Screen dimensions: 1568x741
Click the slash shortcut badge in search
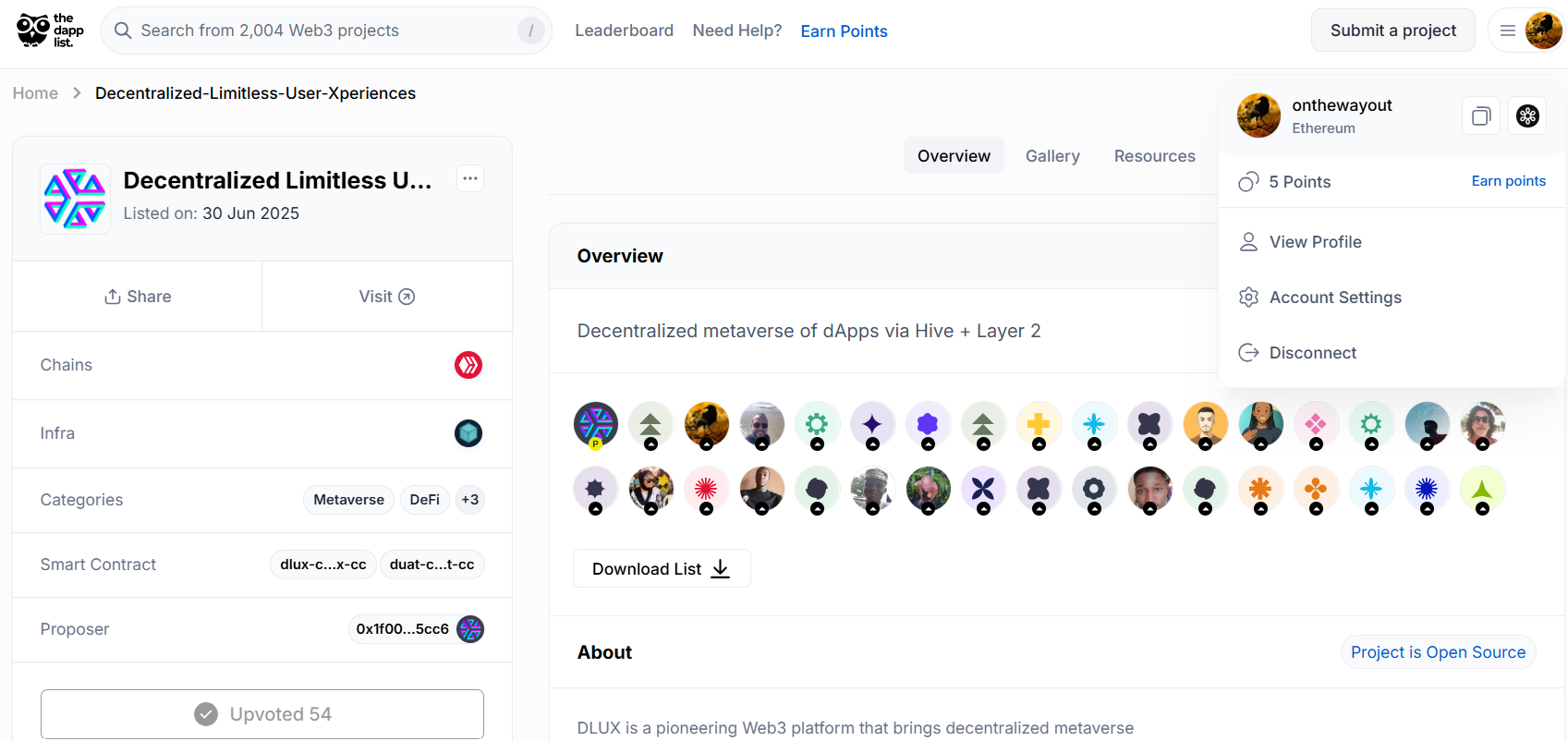click(x=530, y=30)
